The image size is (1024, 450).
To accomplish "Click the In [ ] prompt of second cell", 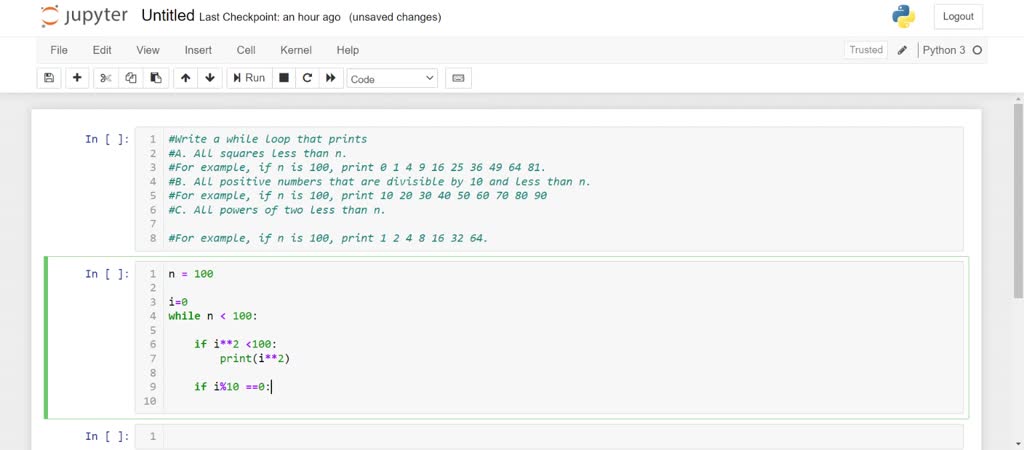I will 107,274.
